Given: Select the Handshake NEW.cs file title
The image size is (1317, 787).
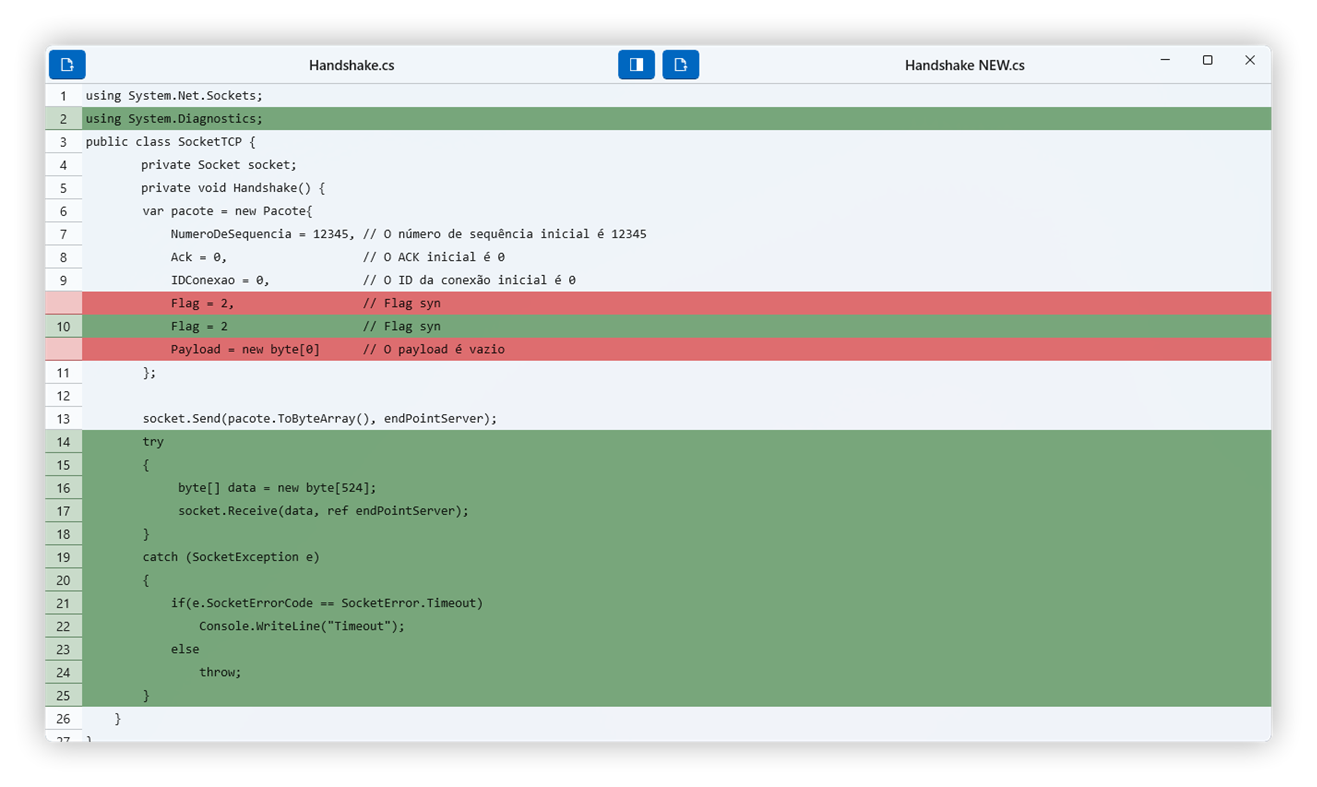Looking at the screenshot, I should tap(964, 66).
